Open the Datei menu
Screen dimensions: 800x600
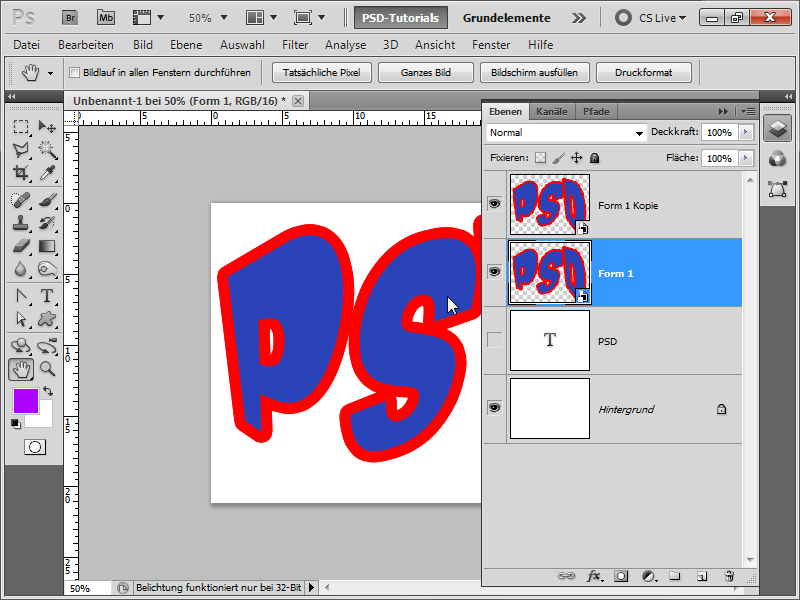[27, 45]
